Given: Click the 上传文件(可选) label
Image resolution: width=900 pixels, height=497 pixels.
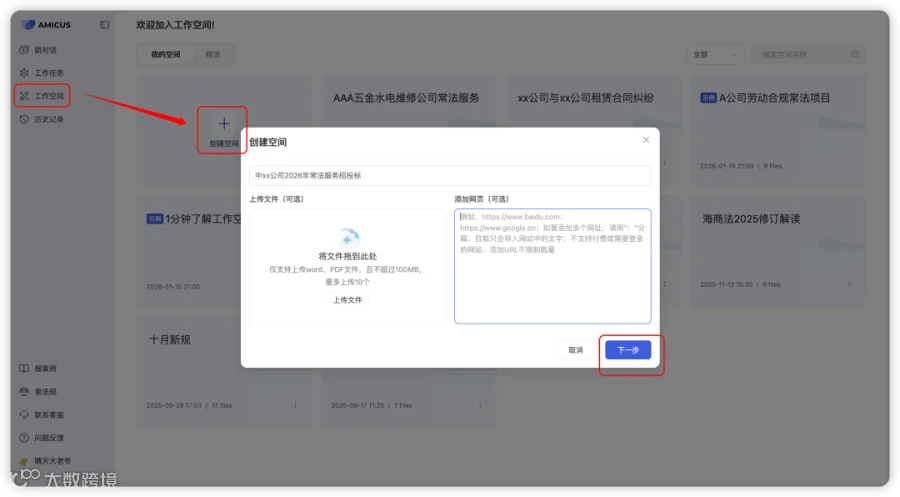Looking at the screenshot, I should (x=277, y=199).
